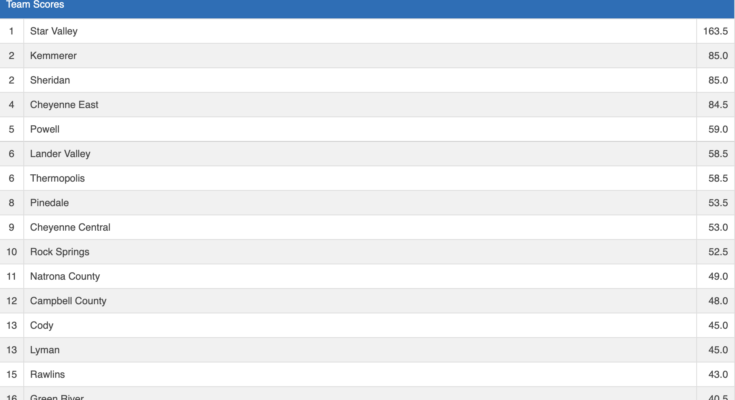Click Pinedale in the team list
Image resolution: width=735 pixels, height=400 pixels.
50,203
